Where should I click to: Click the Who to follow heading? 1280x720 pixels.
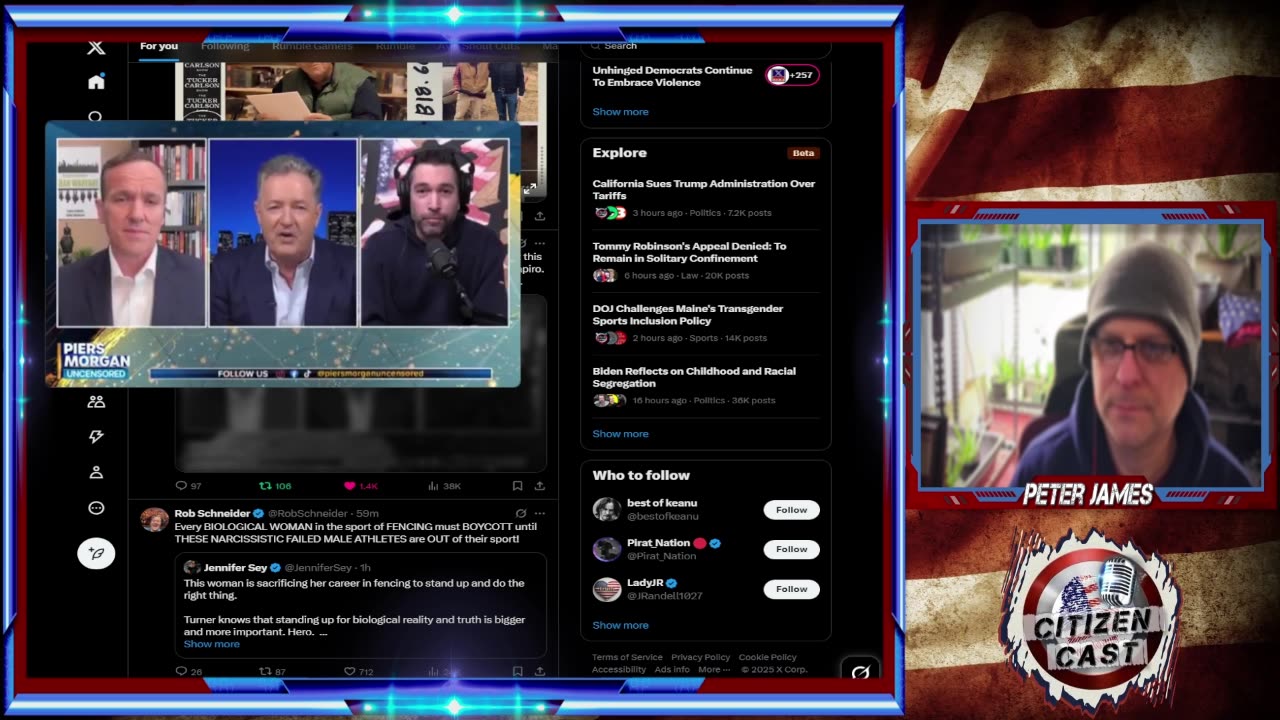[641, 475]
